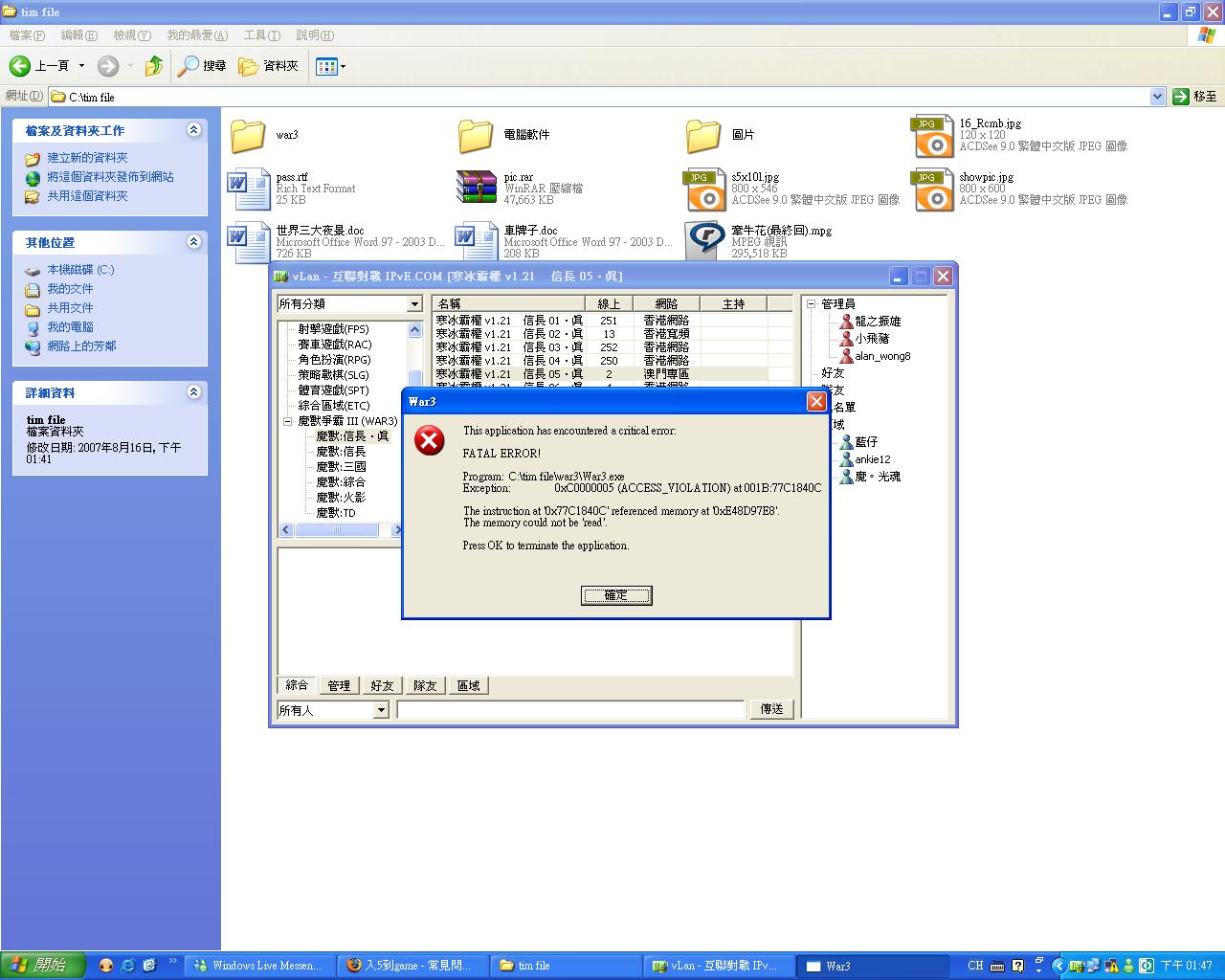Click the language bar help question icon
This screenshot has height=980, width=1225.
1017,966
